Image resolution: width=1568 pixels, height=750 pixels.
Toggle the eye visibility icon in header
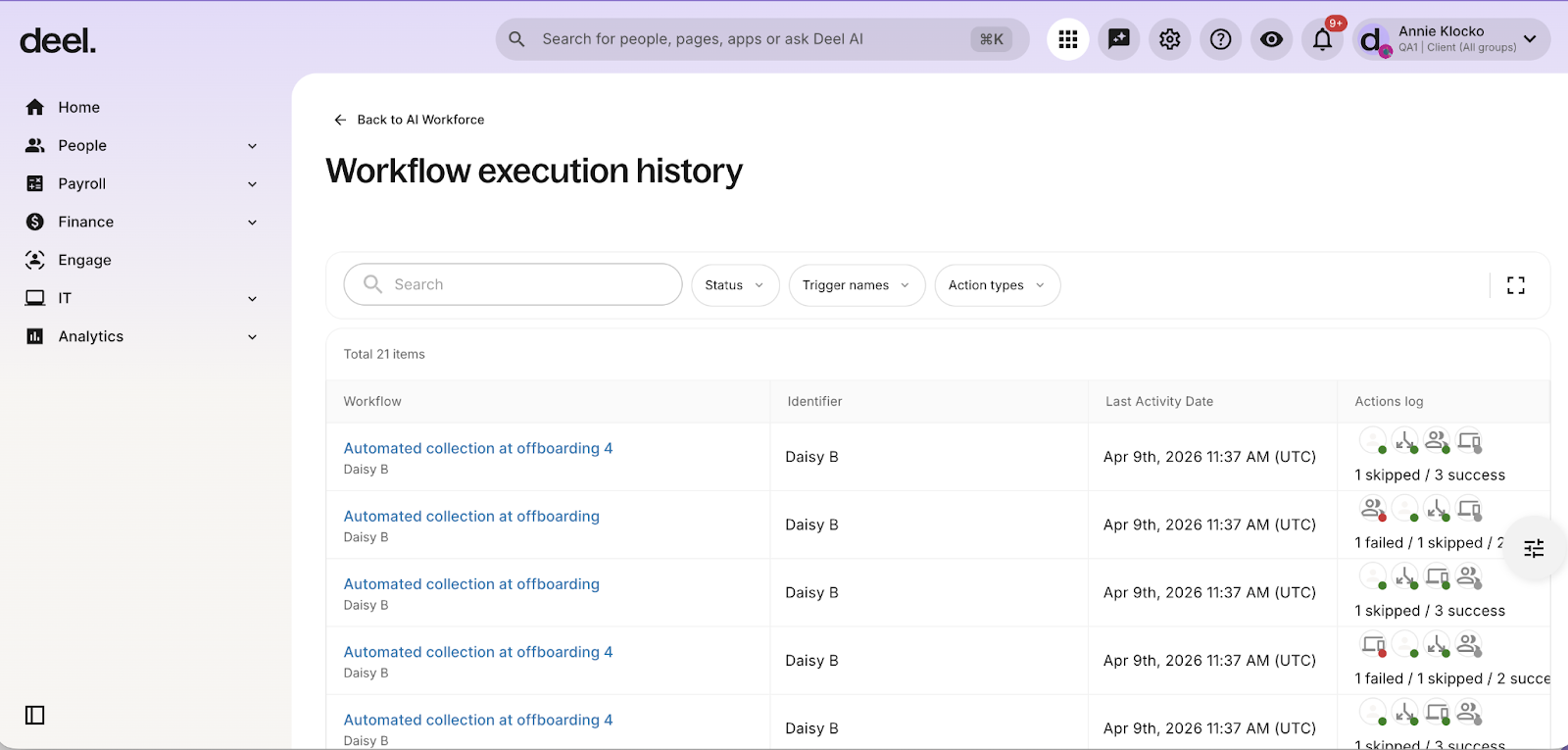point(1271,39)
